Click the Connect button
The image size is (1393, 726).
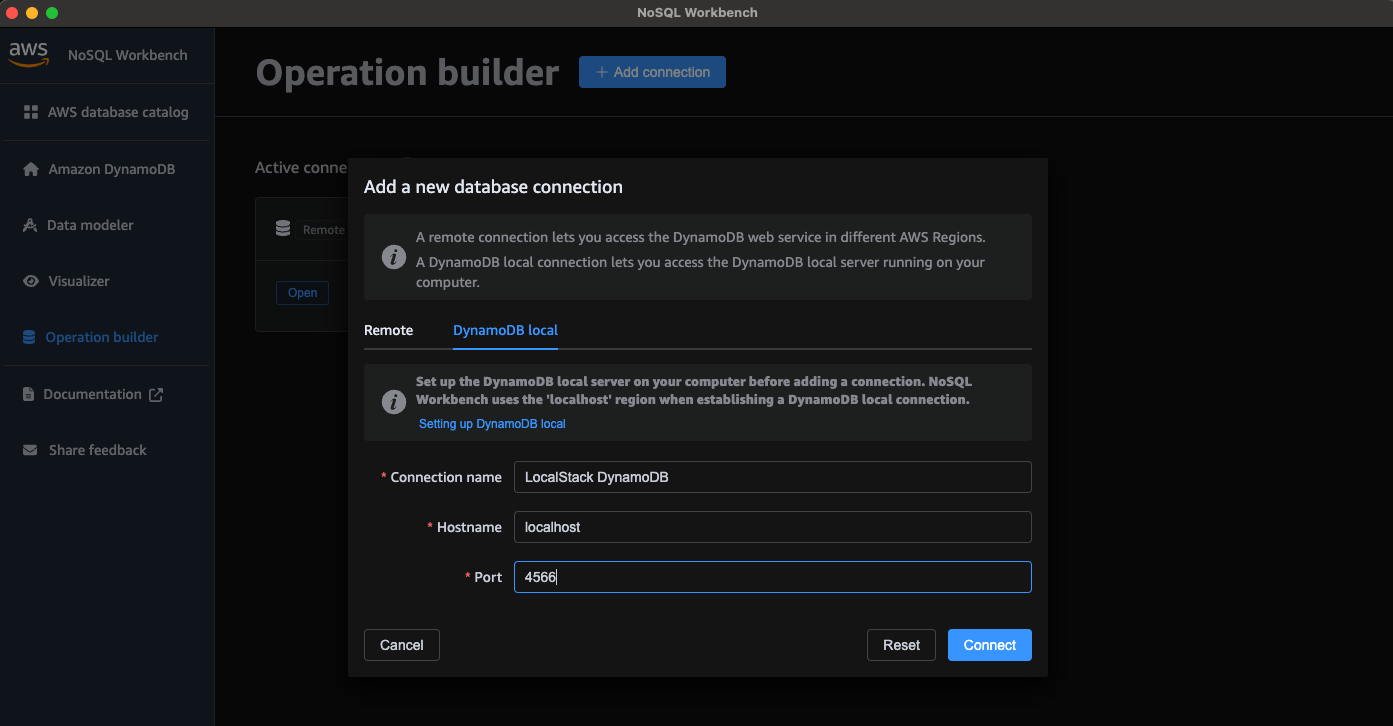coord(990,645)
